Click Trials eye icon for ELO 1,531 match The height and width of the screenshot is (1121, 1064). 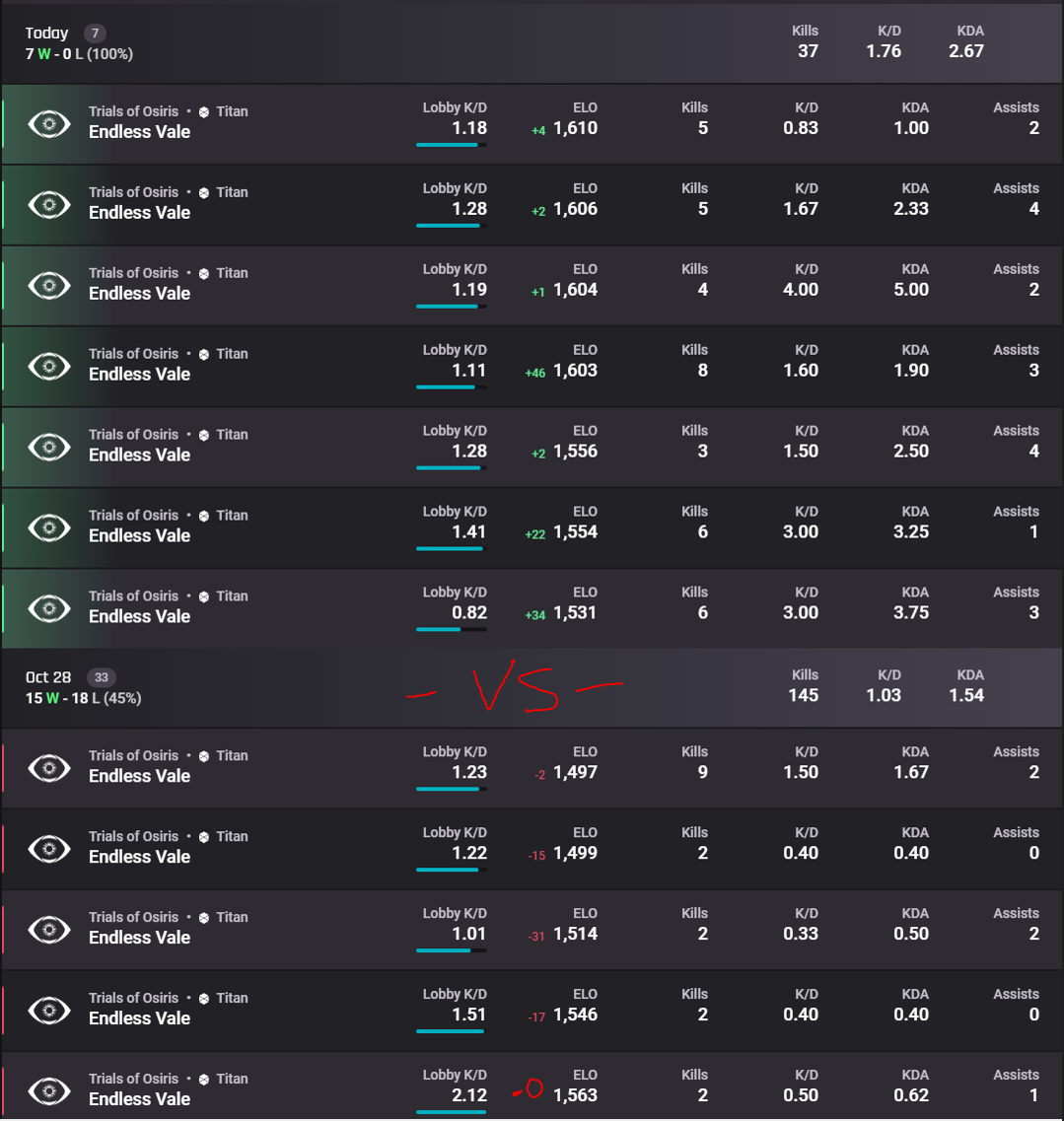(x=49, y=609)
